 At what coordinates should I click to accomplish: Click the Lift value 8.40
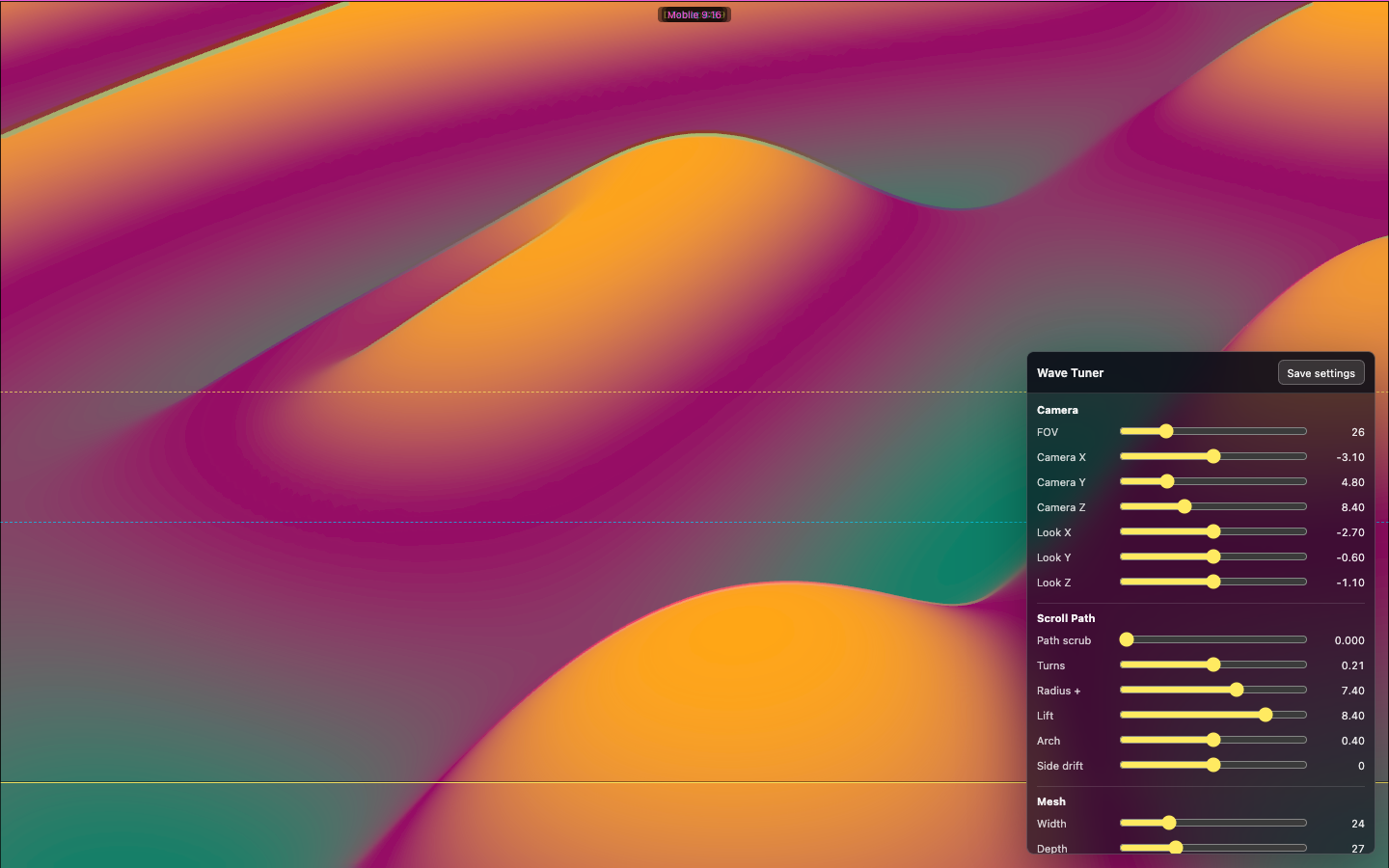(x=1352, y=716)
